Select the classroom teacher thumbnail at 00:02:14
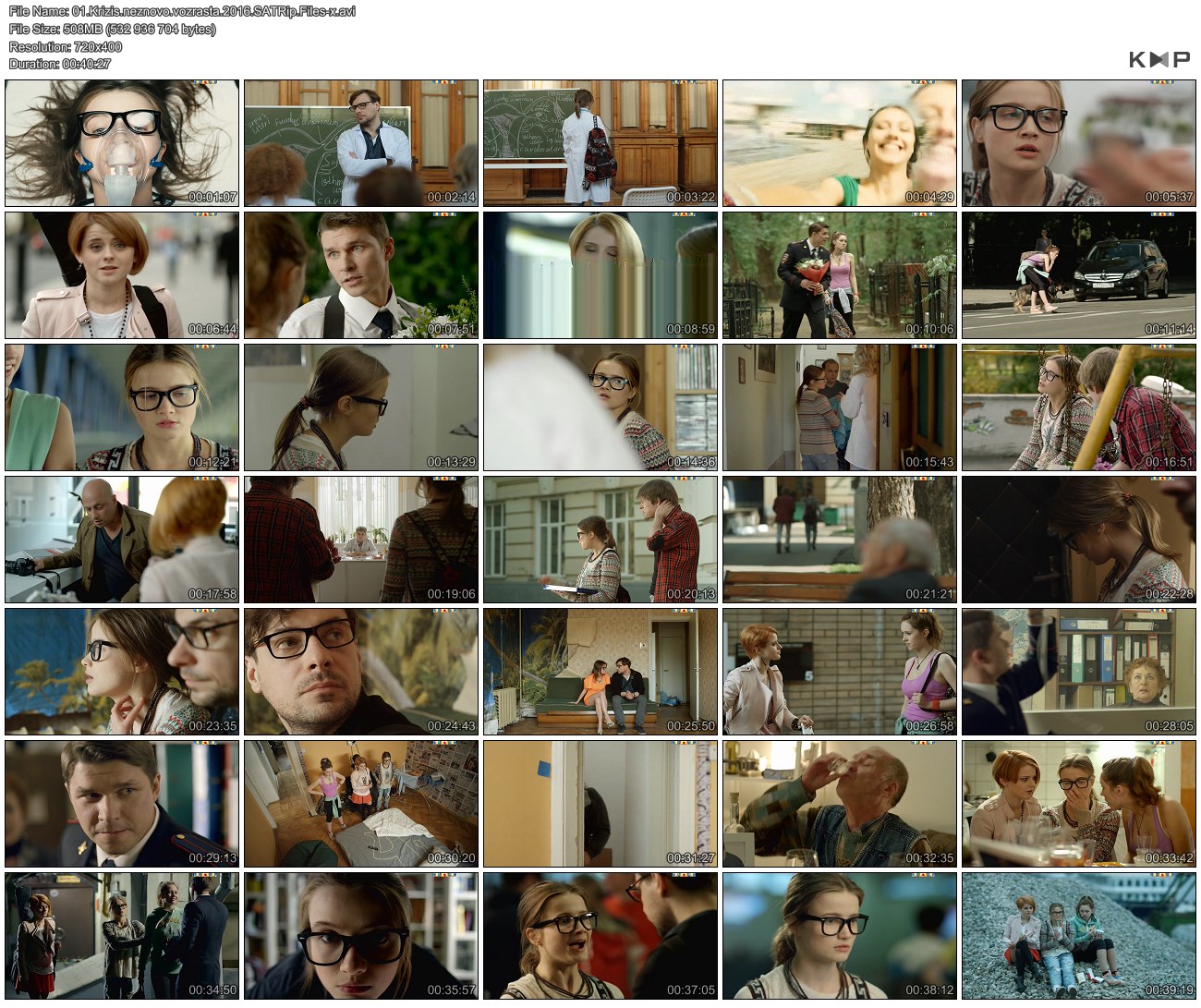 click(x=361, y=142)
